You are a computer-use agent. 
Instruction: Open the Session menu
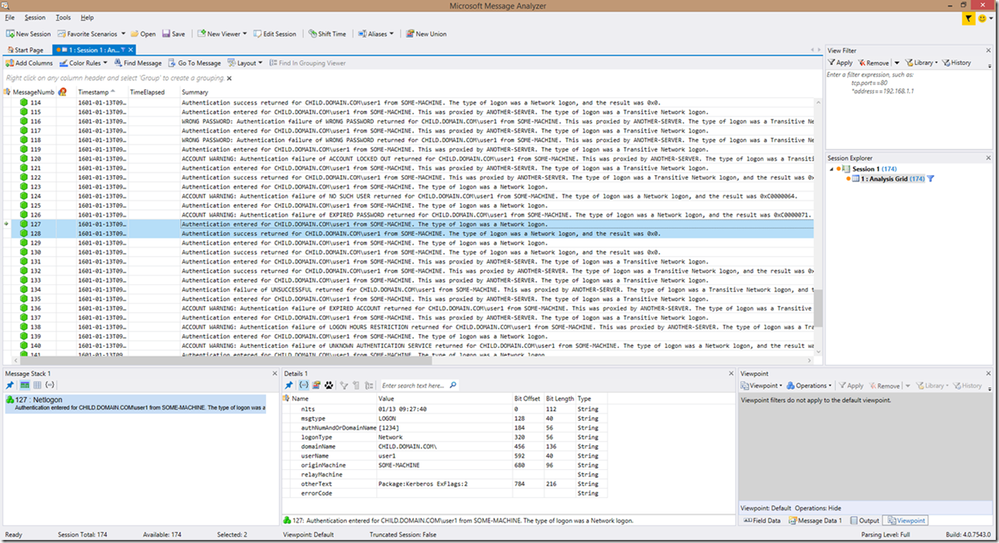(x=35, y=18)
